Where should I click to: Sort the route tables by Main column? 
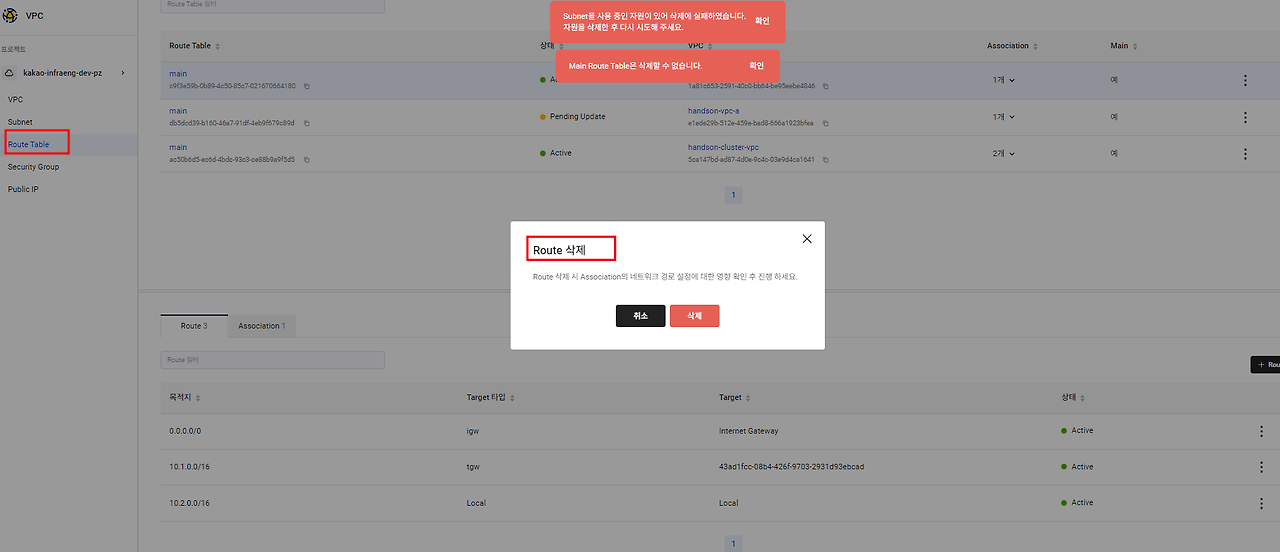tap(1124, 46)
